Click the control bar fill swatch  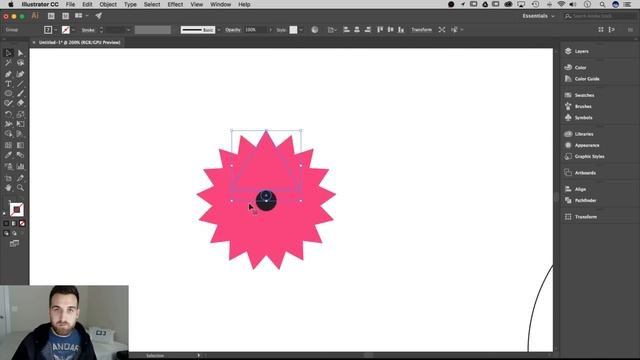pos(48,30)
